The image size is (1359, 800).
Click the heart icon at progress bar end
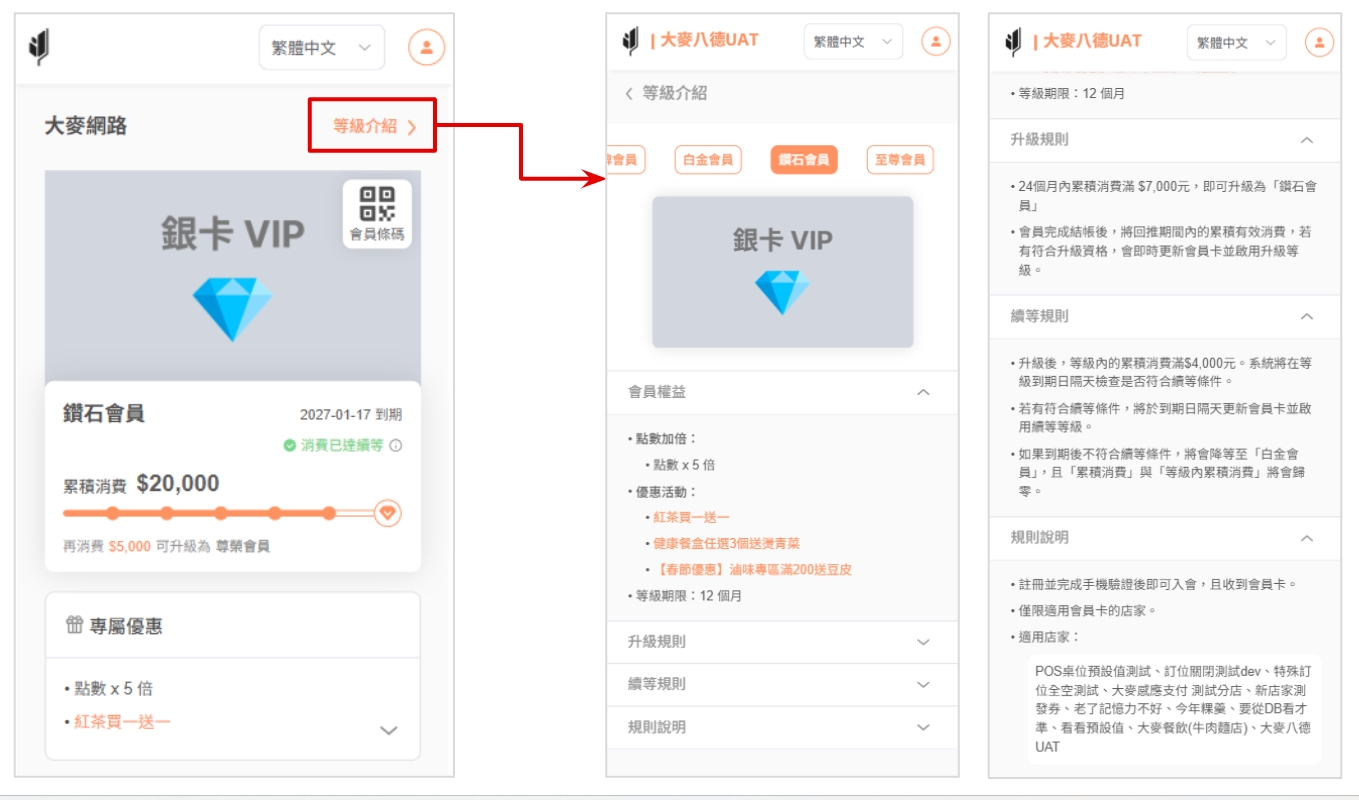(x=388, y=513)
